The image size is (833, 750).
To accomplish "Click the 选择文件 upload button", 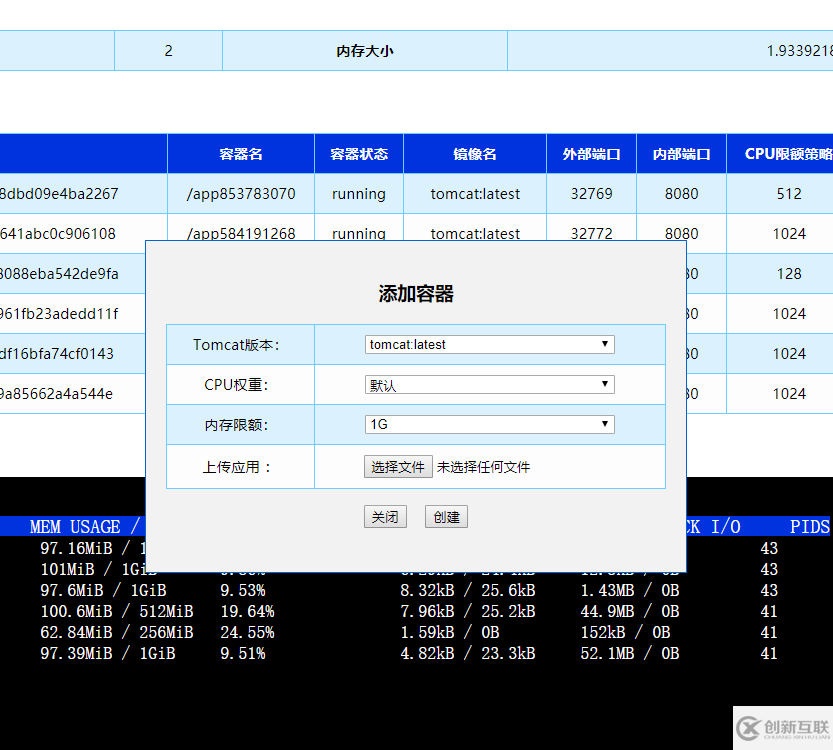I will (x=398, y=467).
